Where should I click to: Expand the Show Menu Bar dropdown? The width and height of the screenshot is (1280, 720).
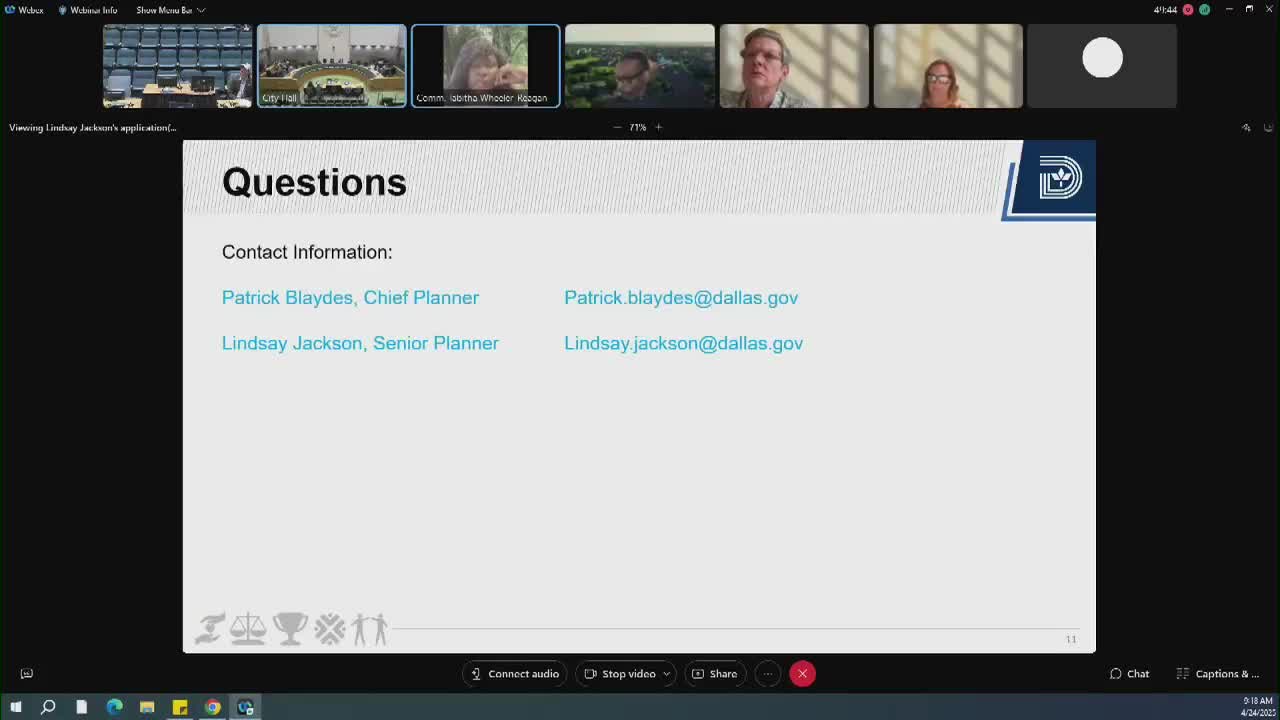point(170,10)
